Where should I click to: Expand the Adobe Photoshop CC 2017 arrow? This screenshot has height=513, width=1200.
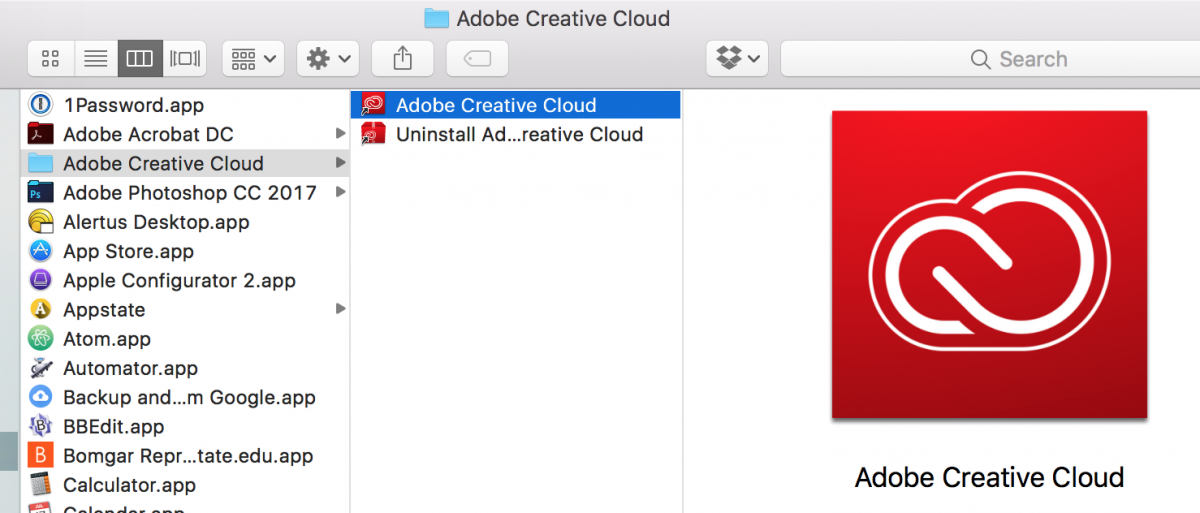tap(341, 192)
